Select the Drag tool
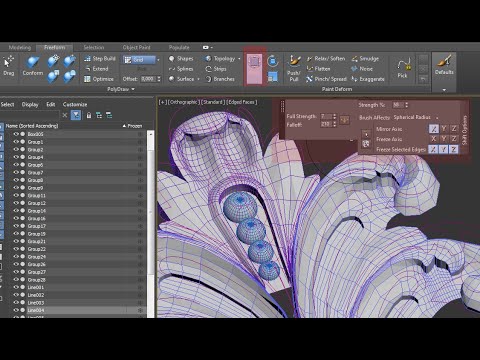The width and height of the screenshot is (480, 360). coord(8,66)
